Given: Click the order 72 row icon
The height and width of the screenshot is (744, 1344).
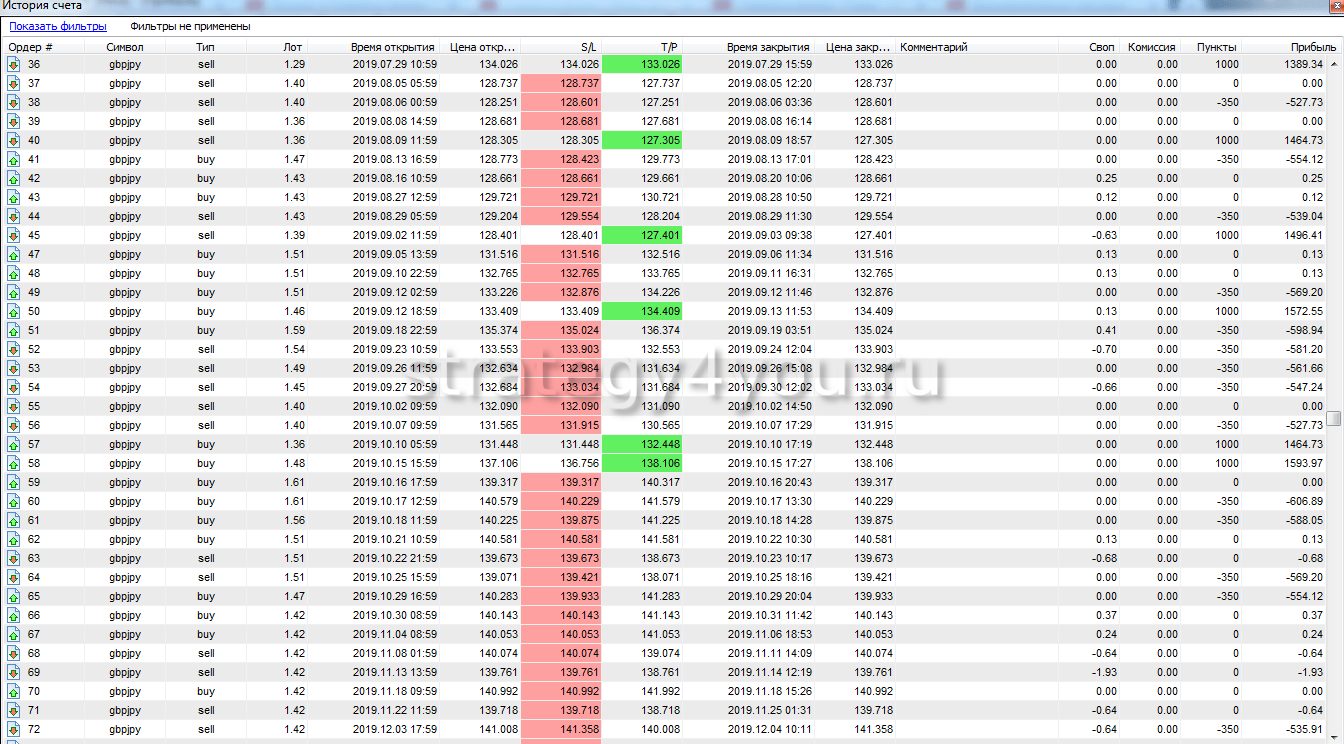Looking at the screenshot, I should (x=14, y=729).
